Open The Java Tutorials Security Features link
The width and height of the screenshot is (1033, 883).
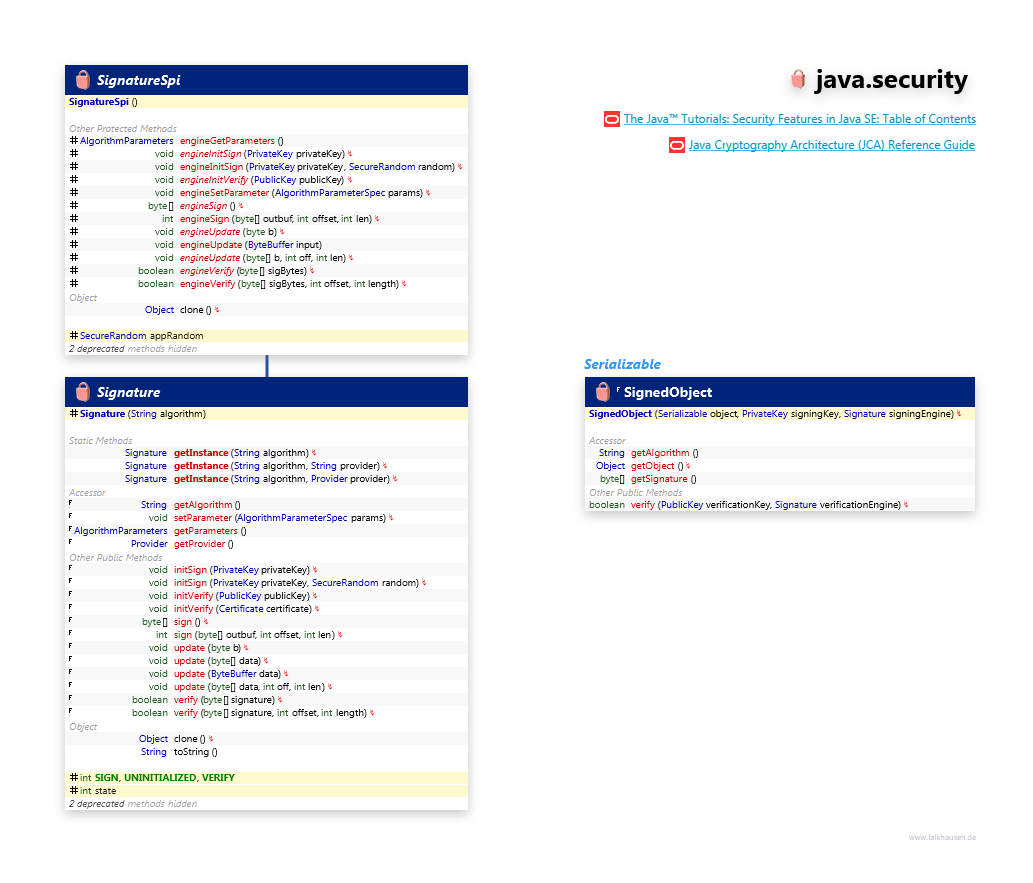(x=800, y=119)
